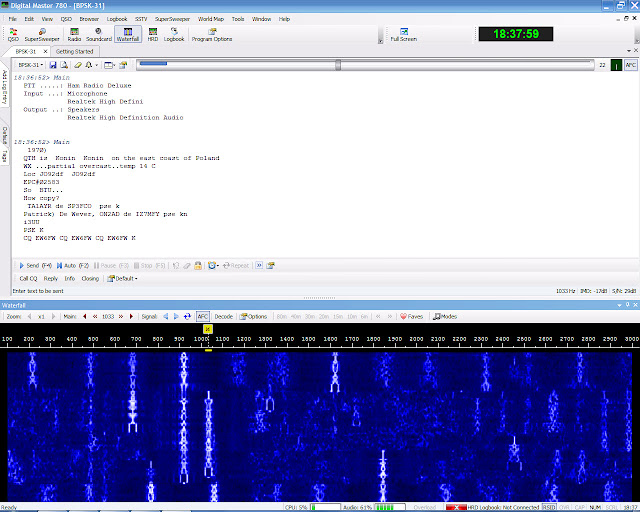Open receive pane options icon

coord(123,65)
